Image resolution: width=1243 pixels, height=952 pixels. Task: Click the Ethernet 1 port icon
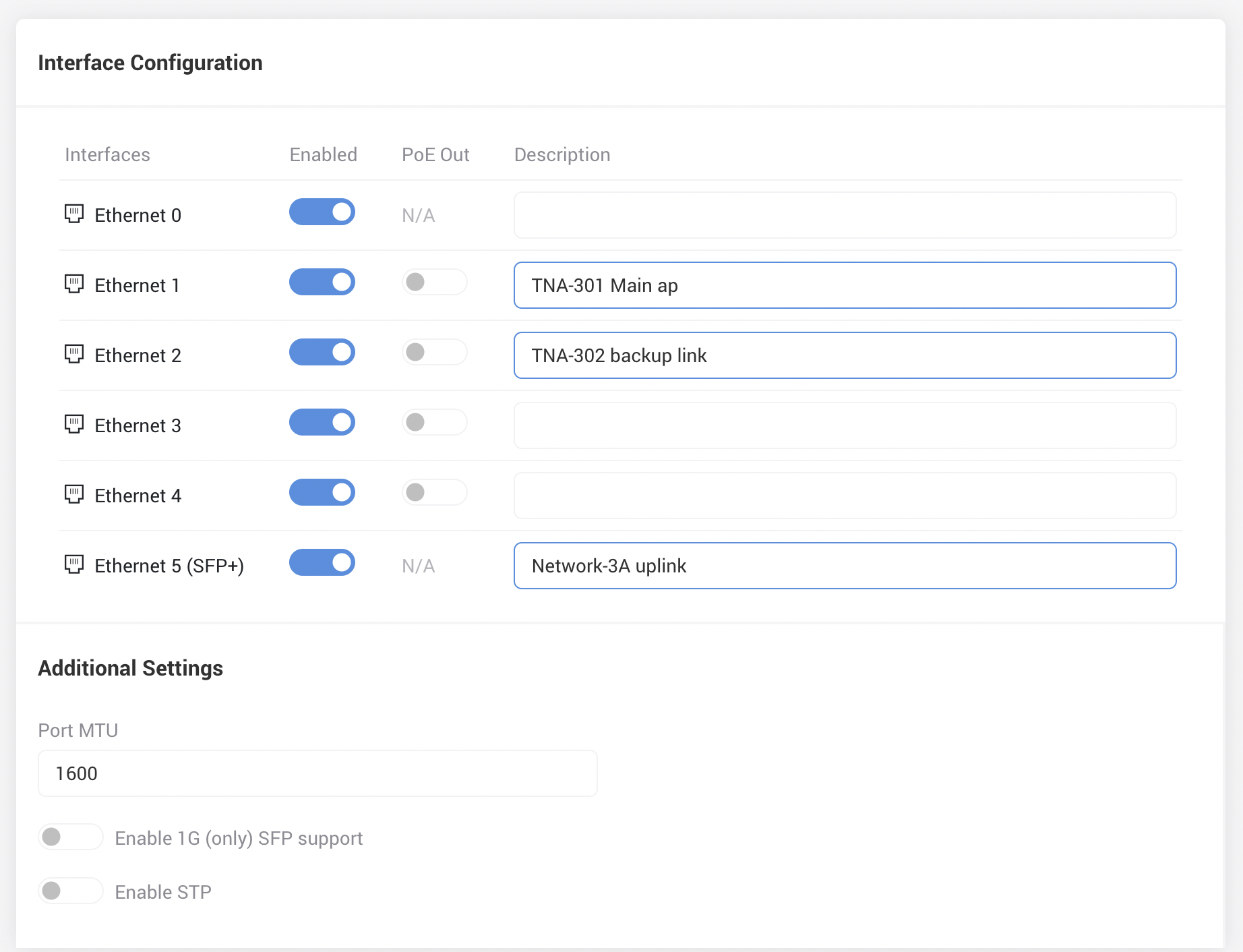[74, 284]
